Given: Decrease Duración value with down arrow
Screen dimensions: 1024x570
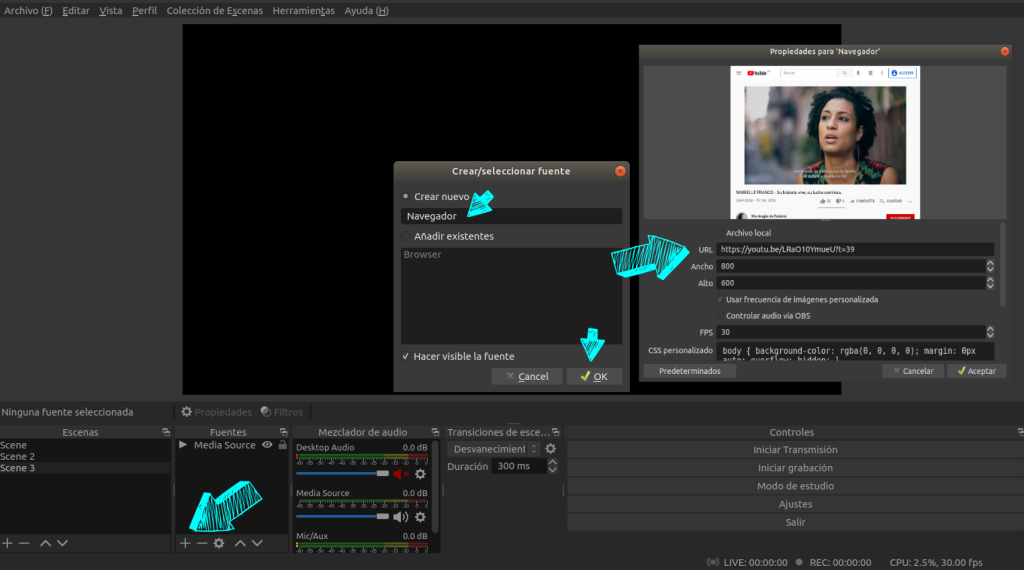Looking at the screenshot, I should pos(552,469).
